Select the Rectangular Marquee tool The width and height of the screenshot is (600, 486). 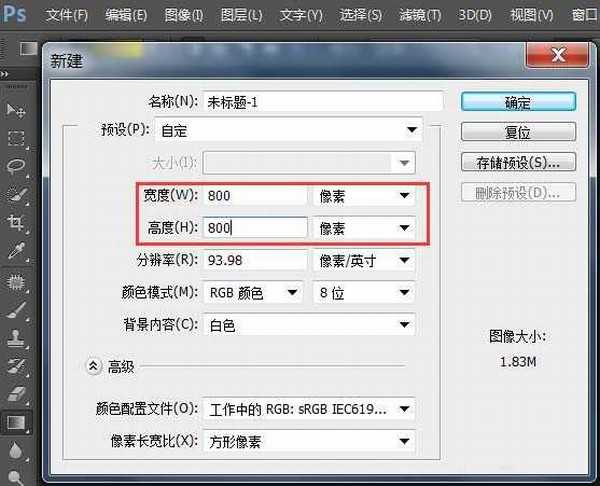(x=16, y=138)
